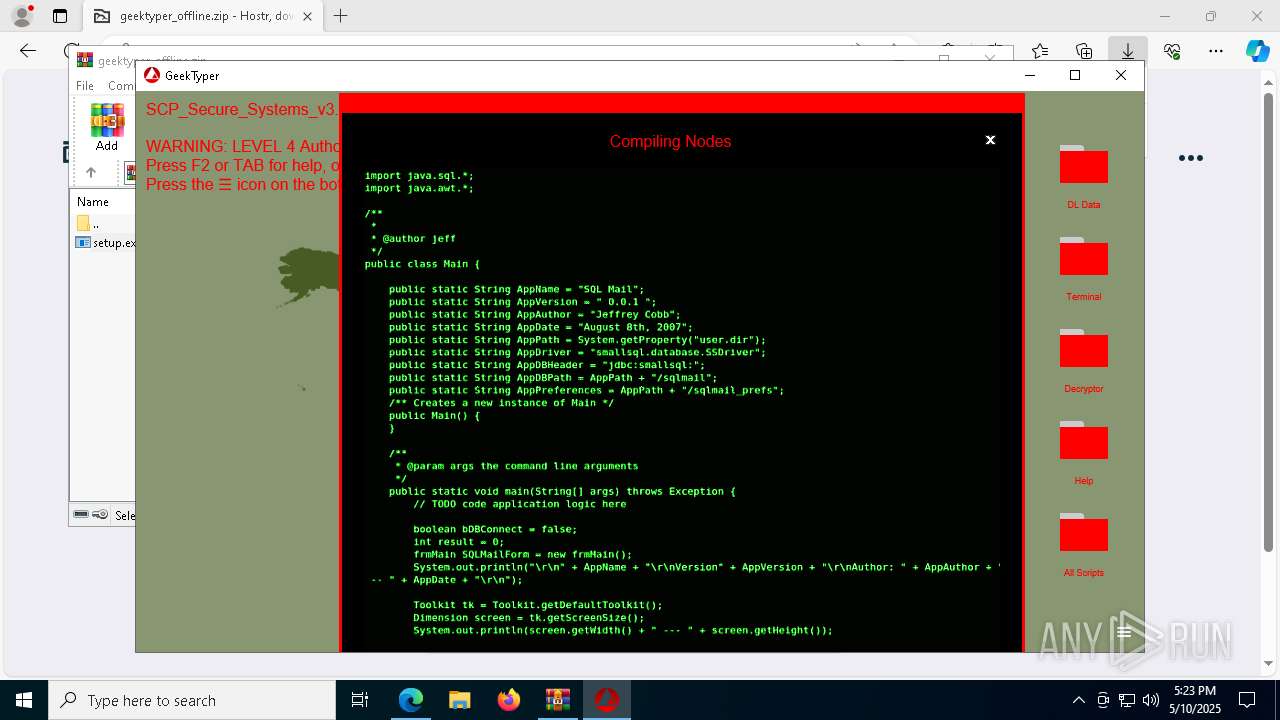1280x720 pixels.
Task: Open the All Scripts folder icon
Action: (1083, 533)
